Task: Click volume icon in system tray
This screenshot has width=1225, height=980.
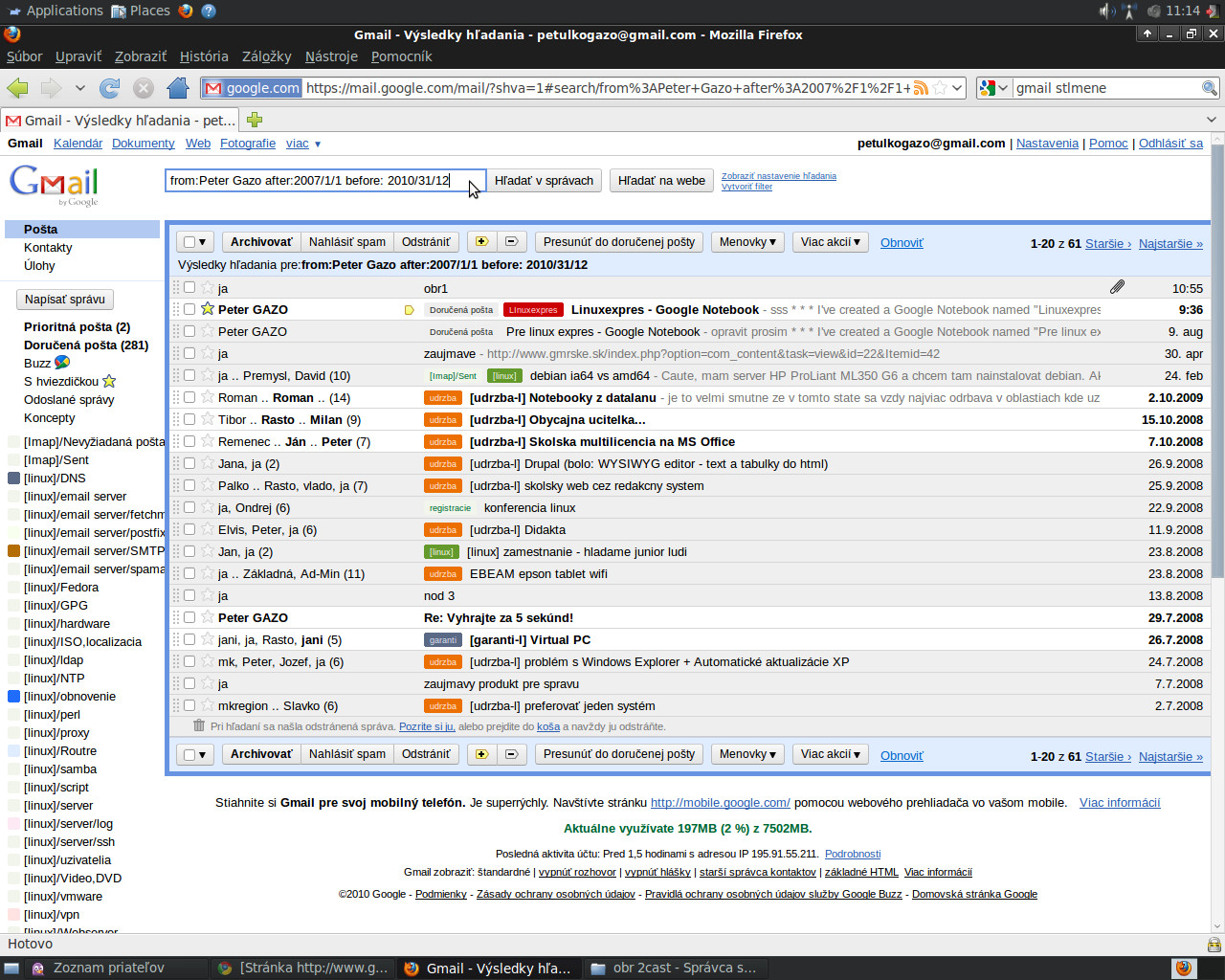Action: coord(1106,11)
